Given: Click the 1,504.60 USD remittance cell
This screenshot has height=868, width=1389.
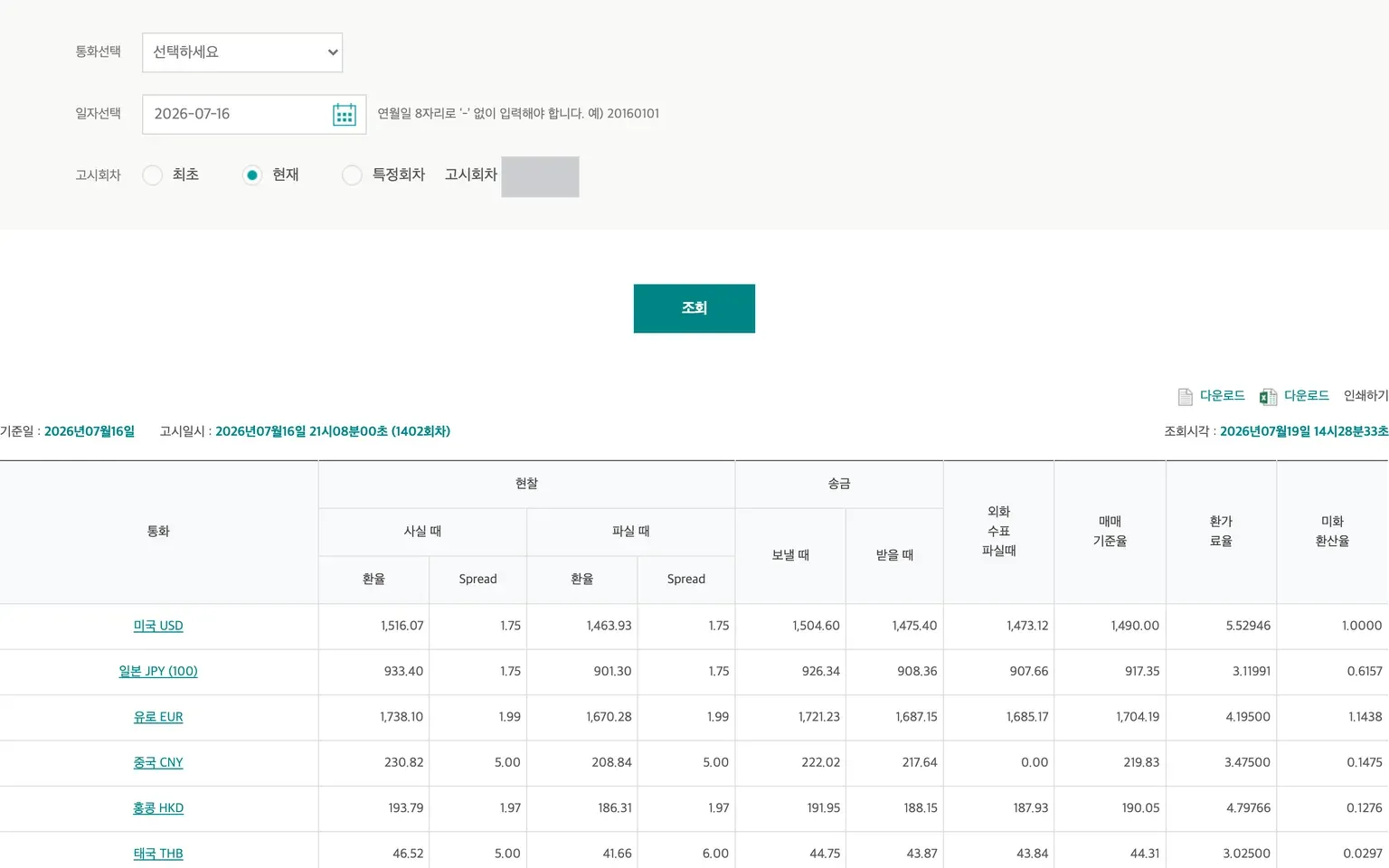Looking at the screenshot, I should click(790, 626).
